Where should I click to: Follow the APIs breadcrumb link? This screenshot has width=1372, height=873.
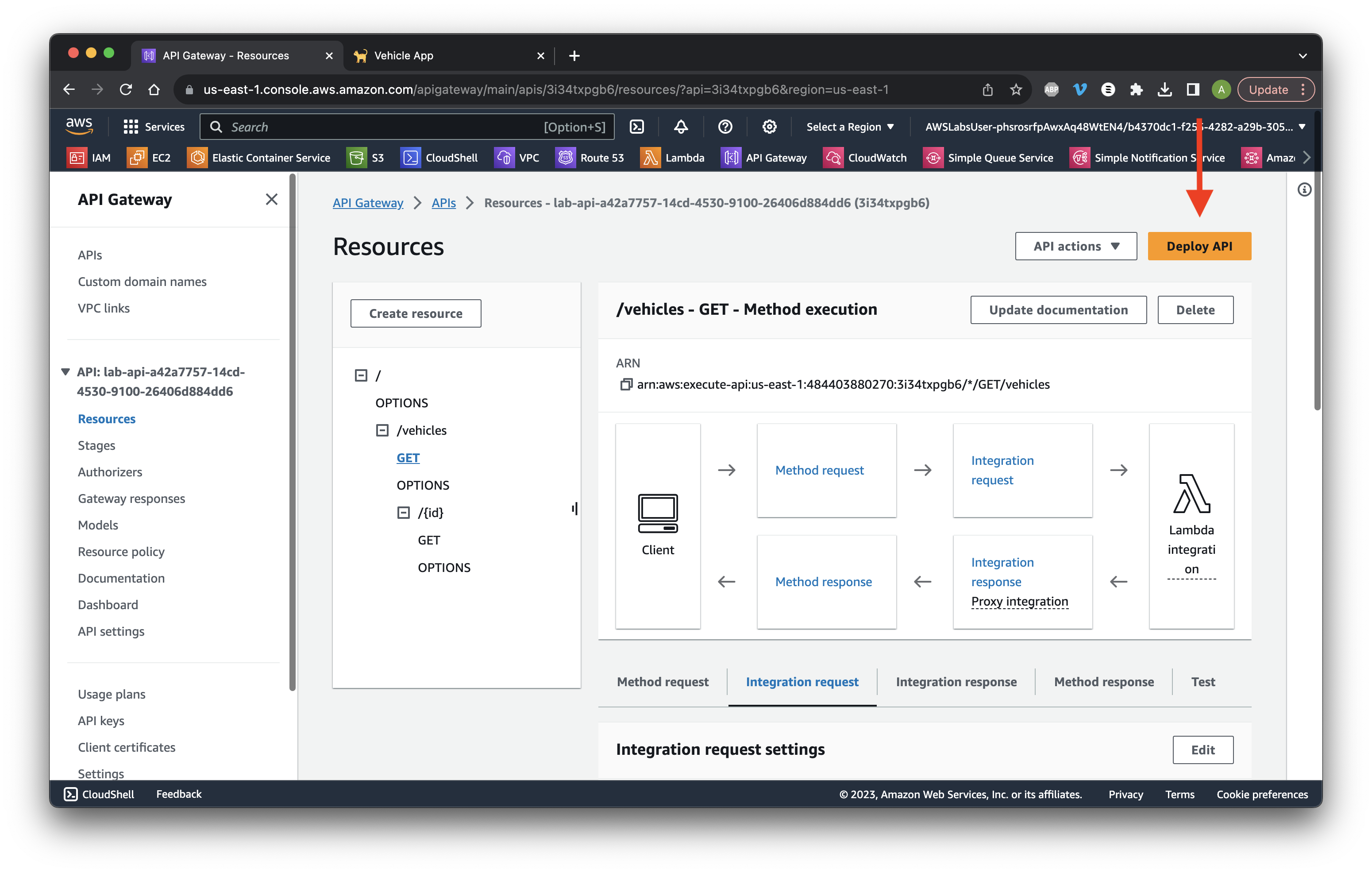click(x=443, y=202)
